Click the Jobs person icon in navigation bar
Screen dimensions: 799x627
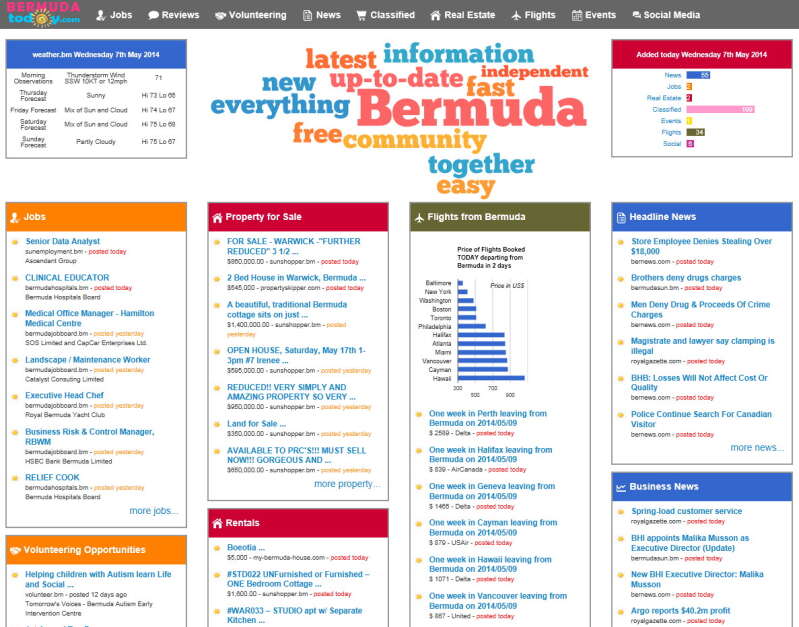[x=101, y=15]
